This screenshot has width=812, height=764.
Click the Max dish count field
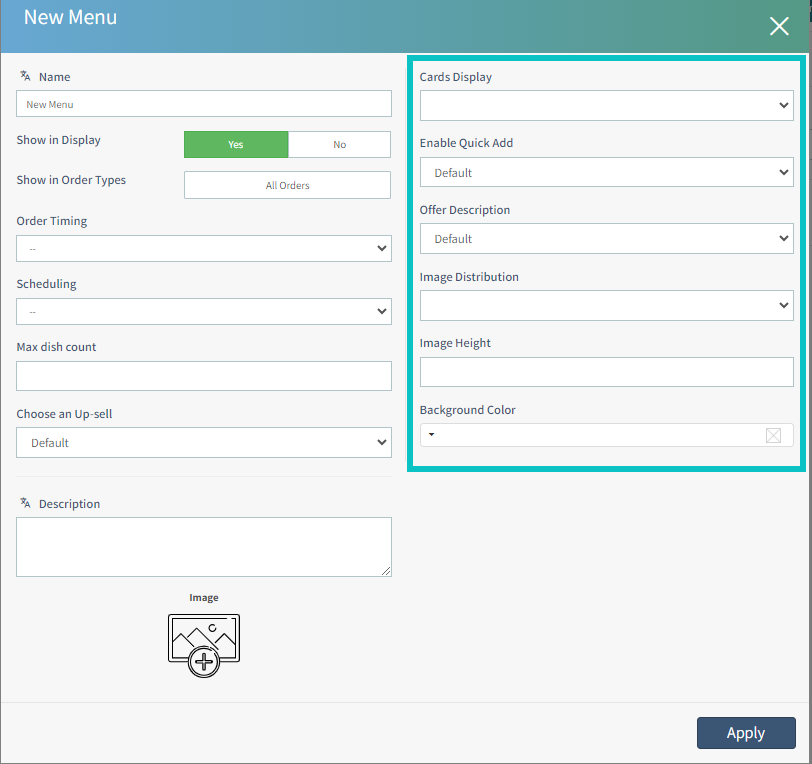[x=204, y=376]
